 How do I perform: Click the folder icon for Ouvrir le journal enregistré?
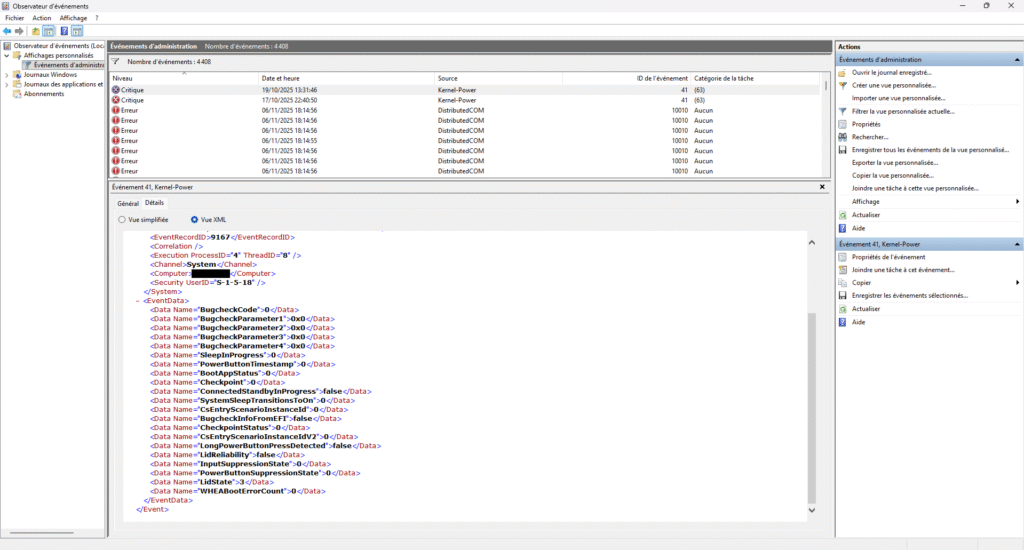point(843,73)
